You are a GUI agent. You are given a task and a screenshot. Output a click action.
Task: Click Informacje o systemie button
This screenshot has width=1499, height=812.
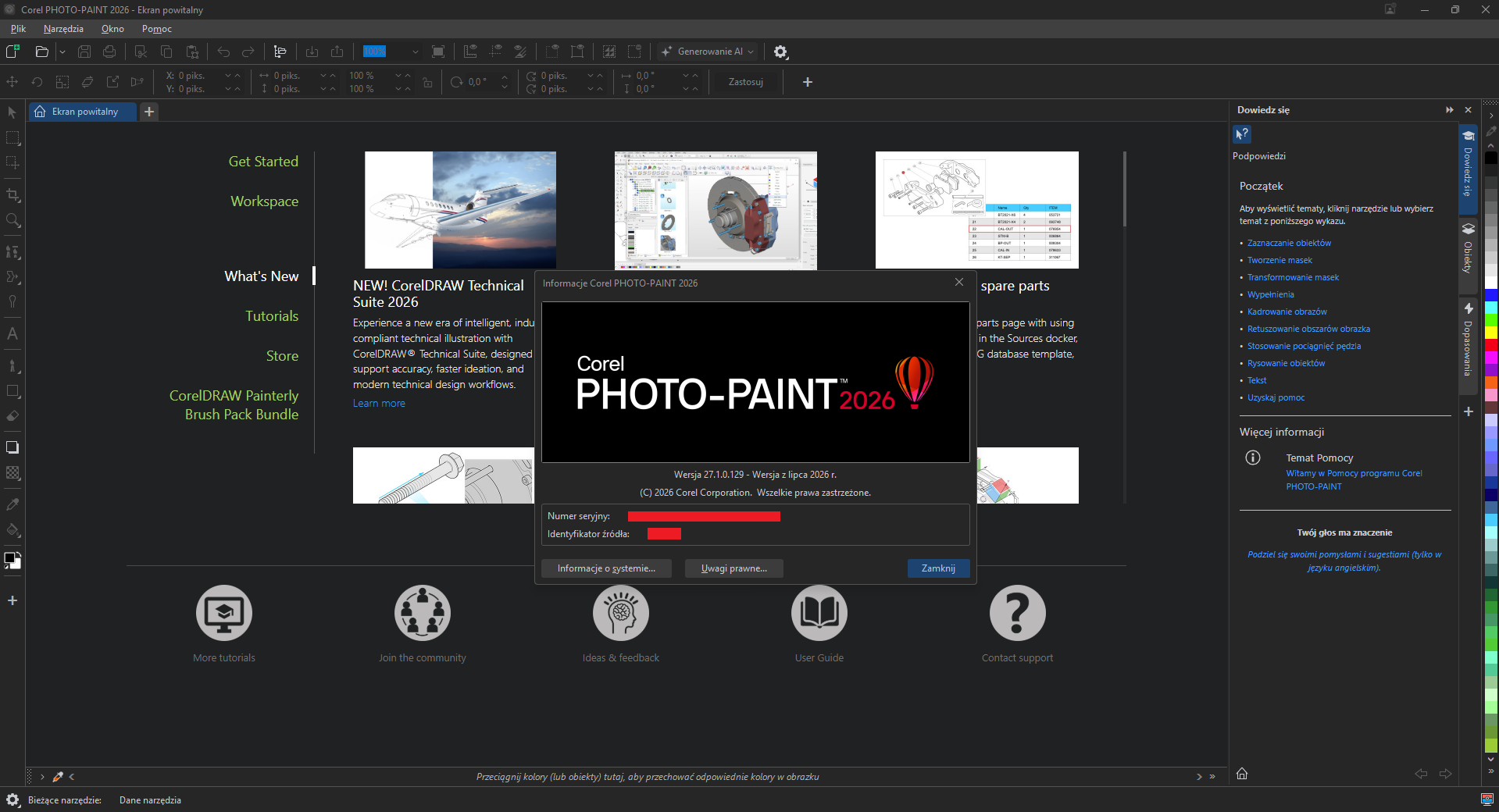point(606,568)
